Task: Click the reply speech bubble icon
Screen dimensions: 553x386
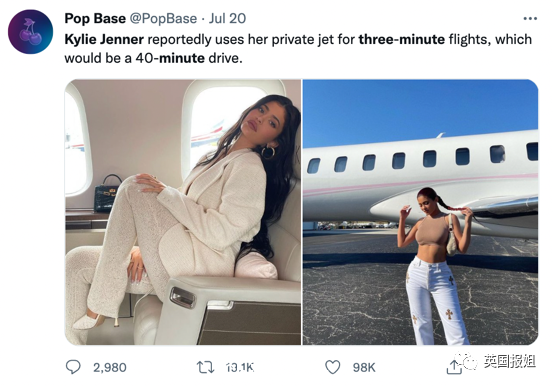Action: (73, 367)
